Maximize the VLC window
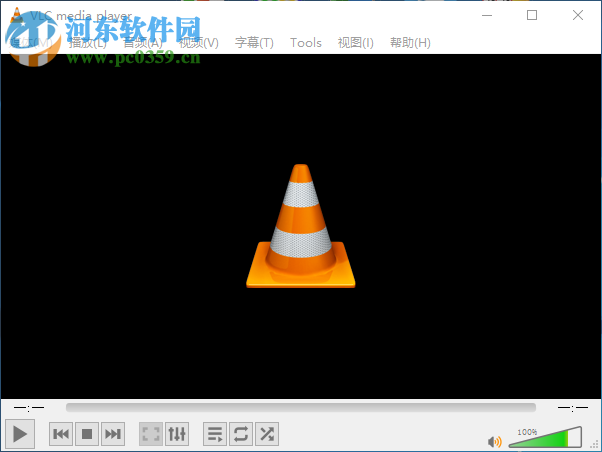The image size is (602, 452). pyautogui.click(x=532, y=15)
